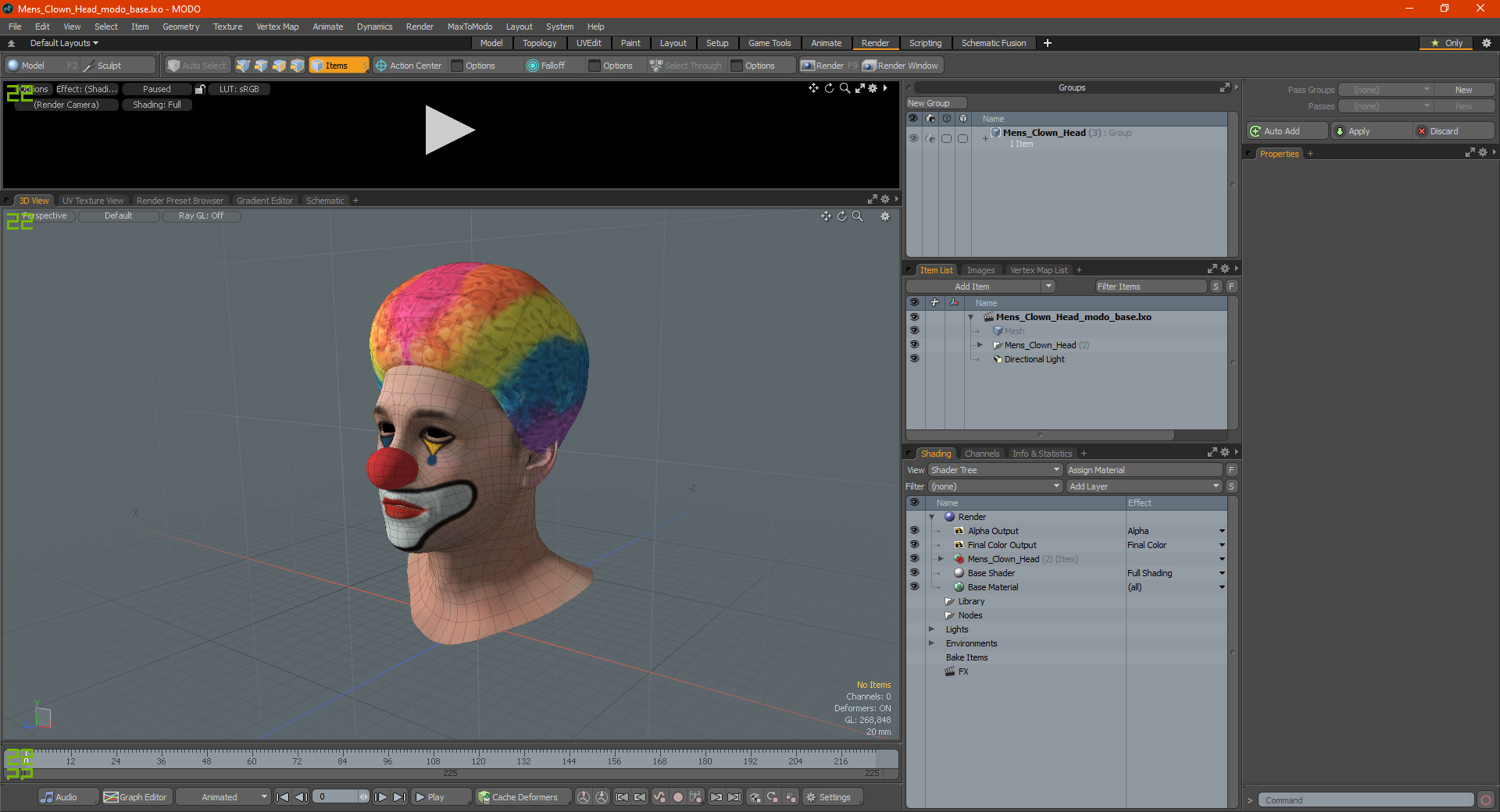Viewport: 1500px width, 812px height.
Task: Toggle Mens_Clown_Head group visibility eye
Action: [913, 138]
